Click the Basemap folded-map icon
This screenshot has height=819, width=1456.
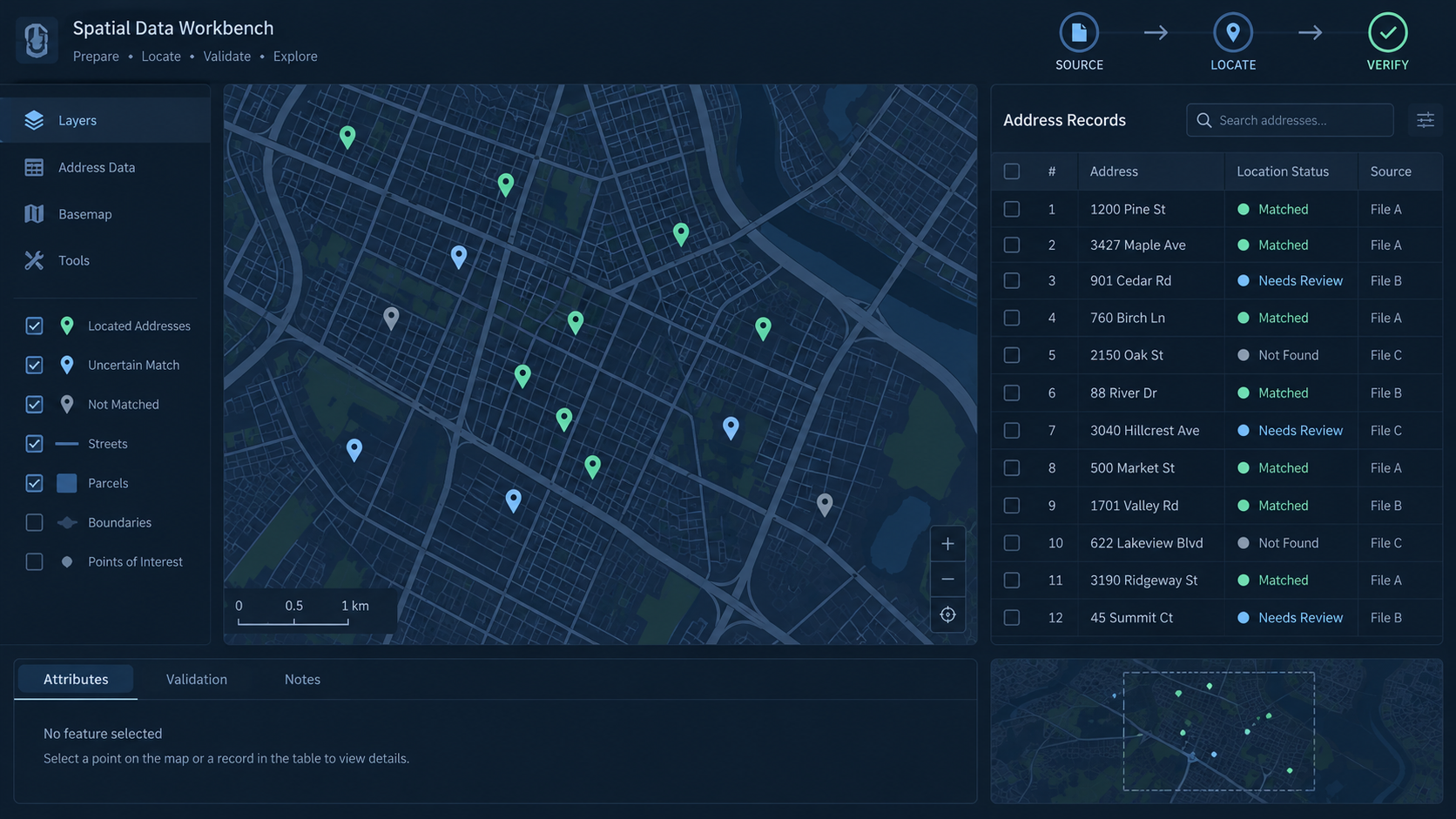click(x=34, y=214)
